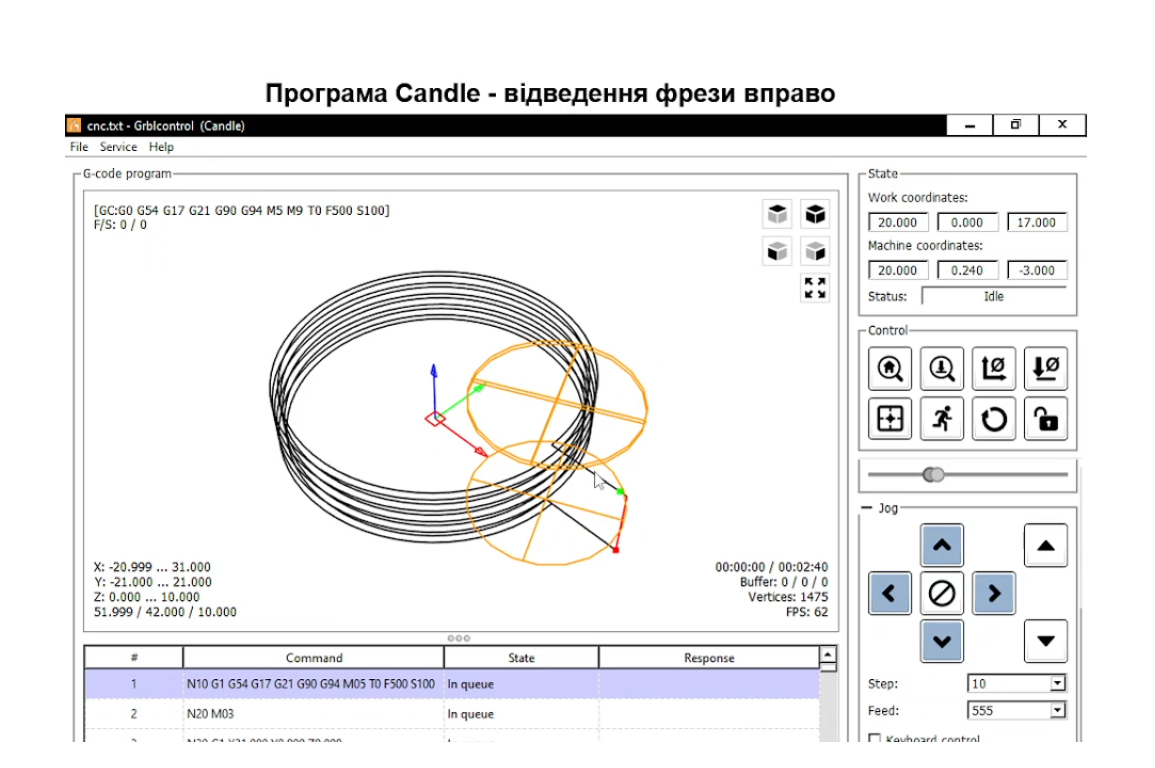
Task: Reset the controller with circular arrow button
Action: [x=993, y=419]
